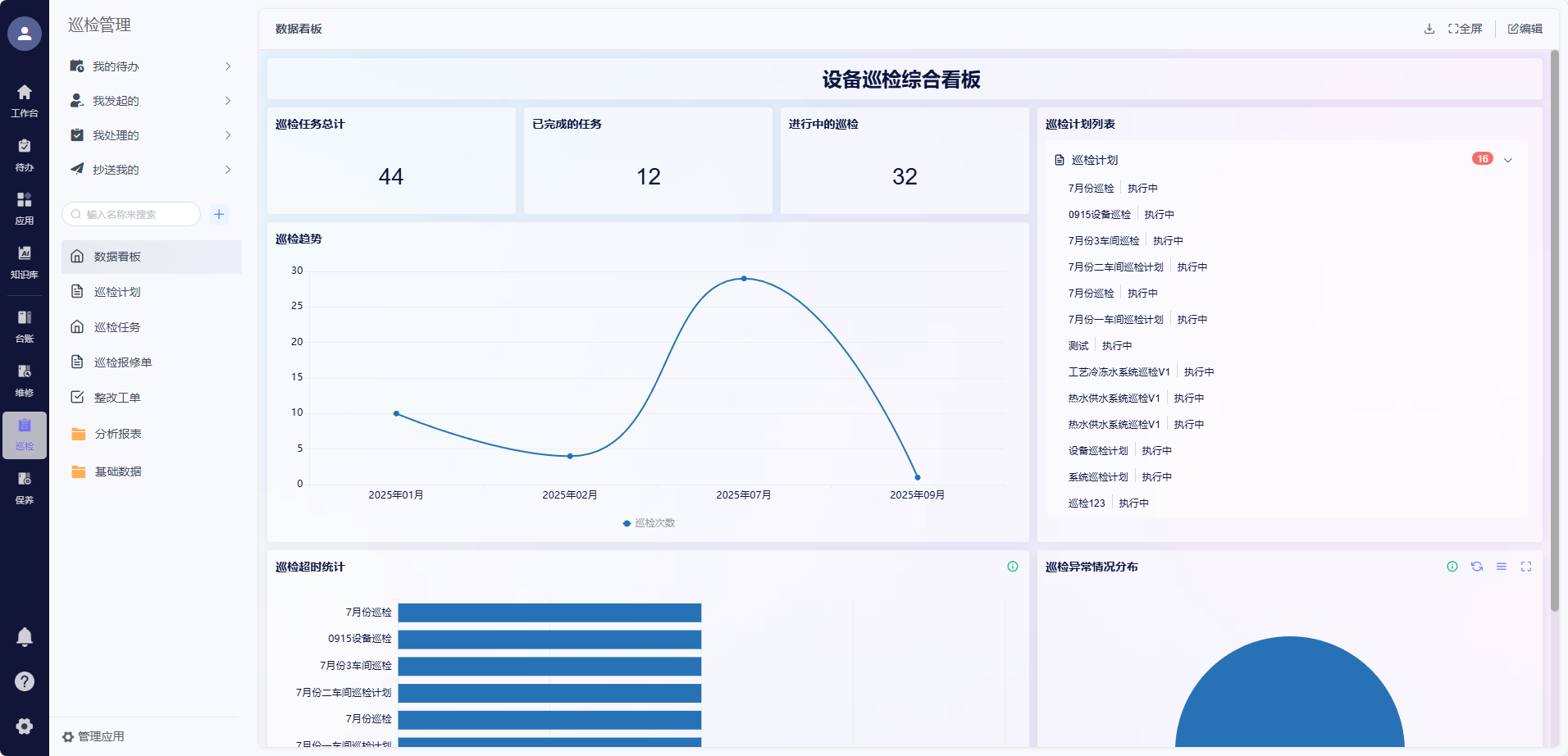This screenshot has width=1568, height=756.
Task: Click the 编辑 button
Action: pyautogui.click(x=1525, y=29)
